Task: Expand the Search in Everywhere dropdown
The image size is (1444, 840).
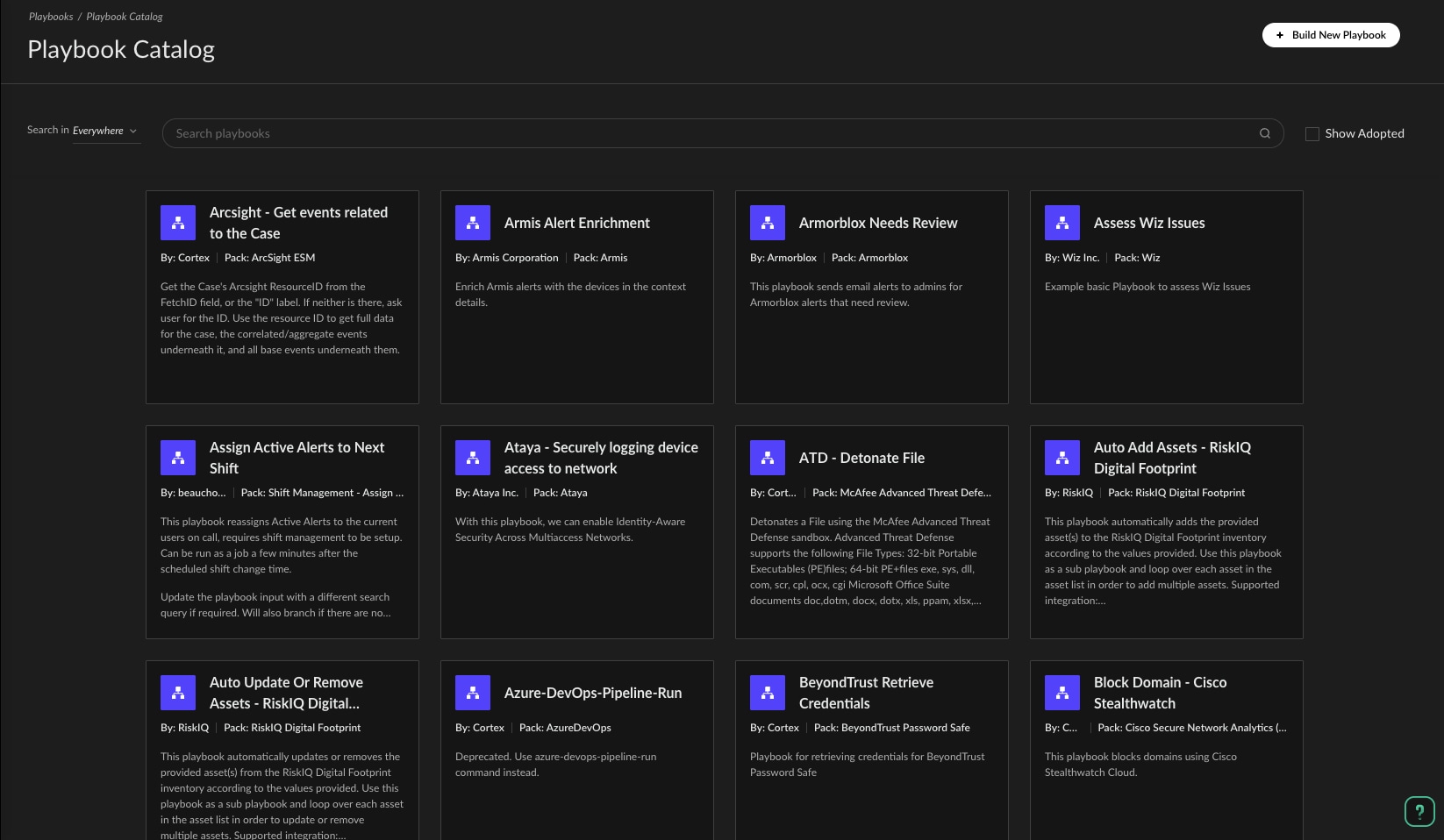Action: click(x=105, y=131)
